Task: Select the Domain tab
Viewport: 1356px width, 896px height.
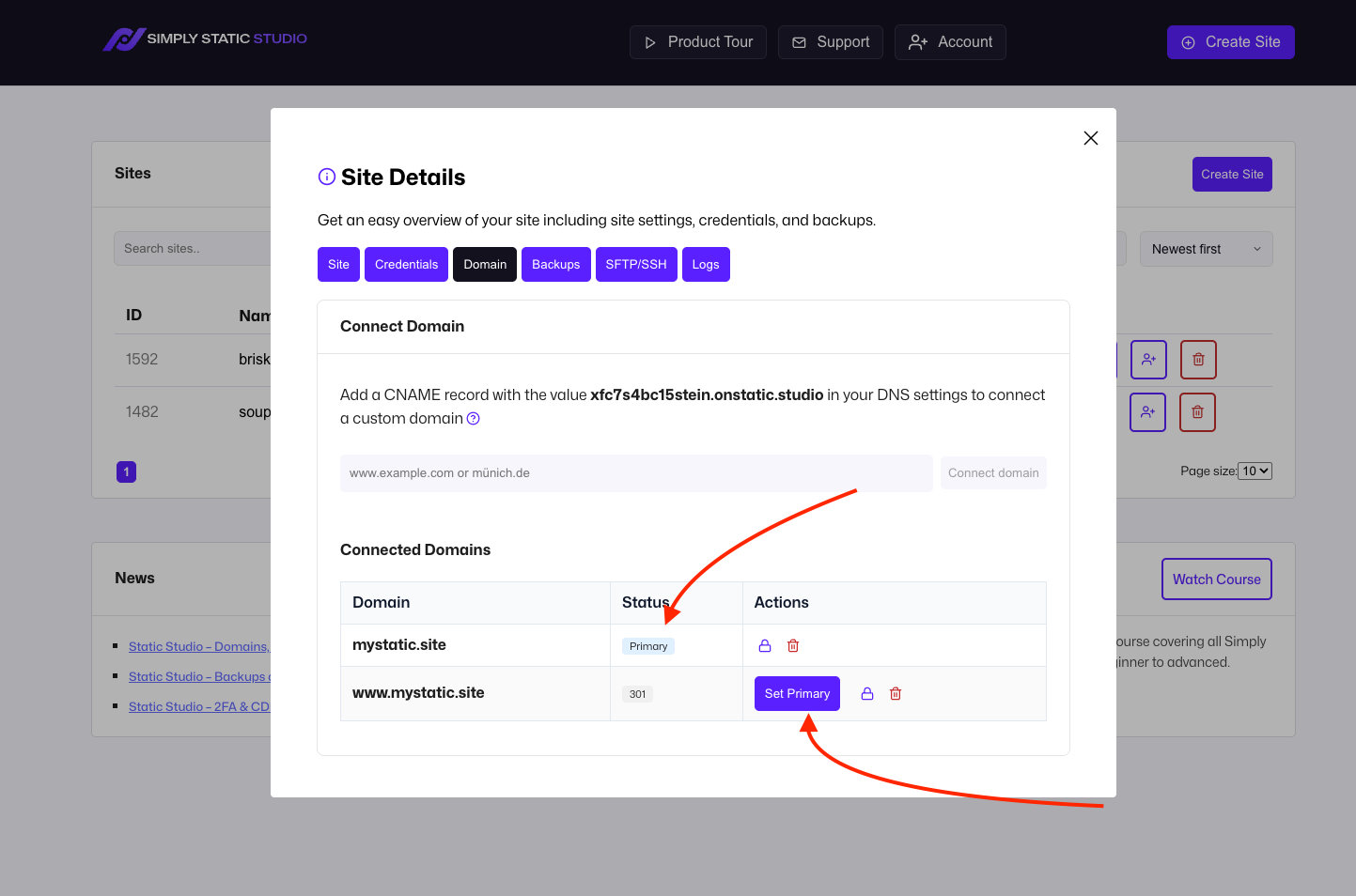Action: click(x=485, y=264)
